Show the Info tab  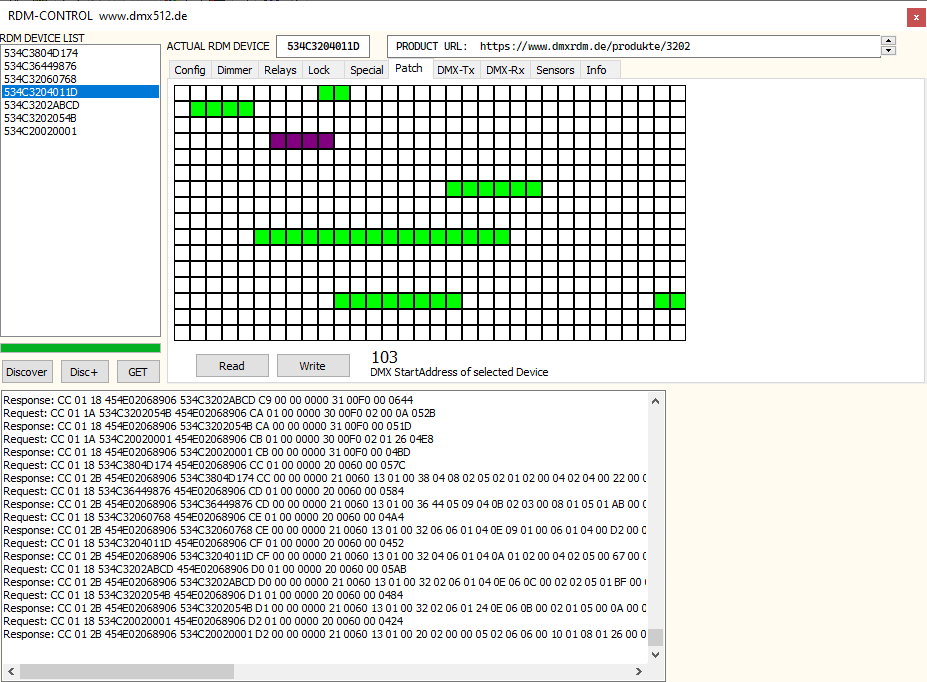pos(596,70)
